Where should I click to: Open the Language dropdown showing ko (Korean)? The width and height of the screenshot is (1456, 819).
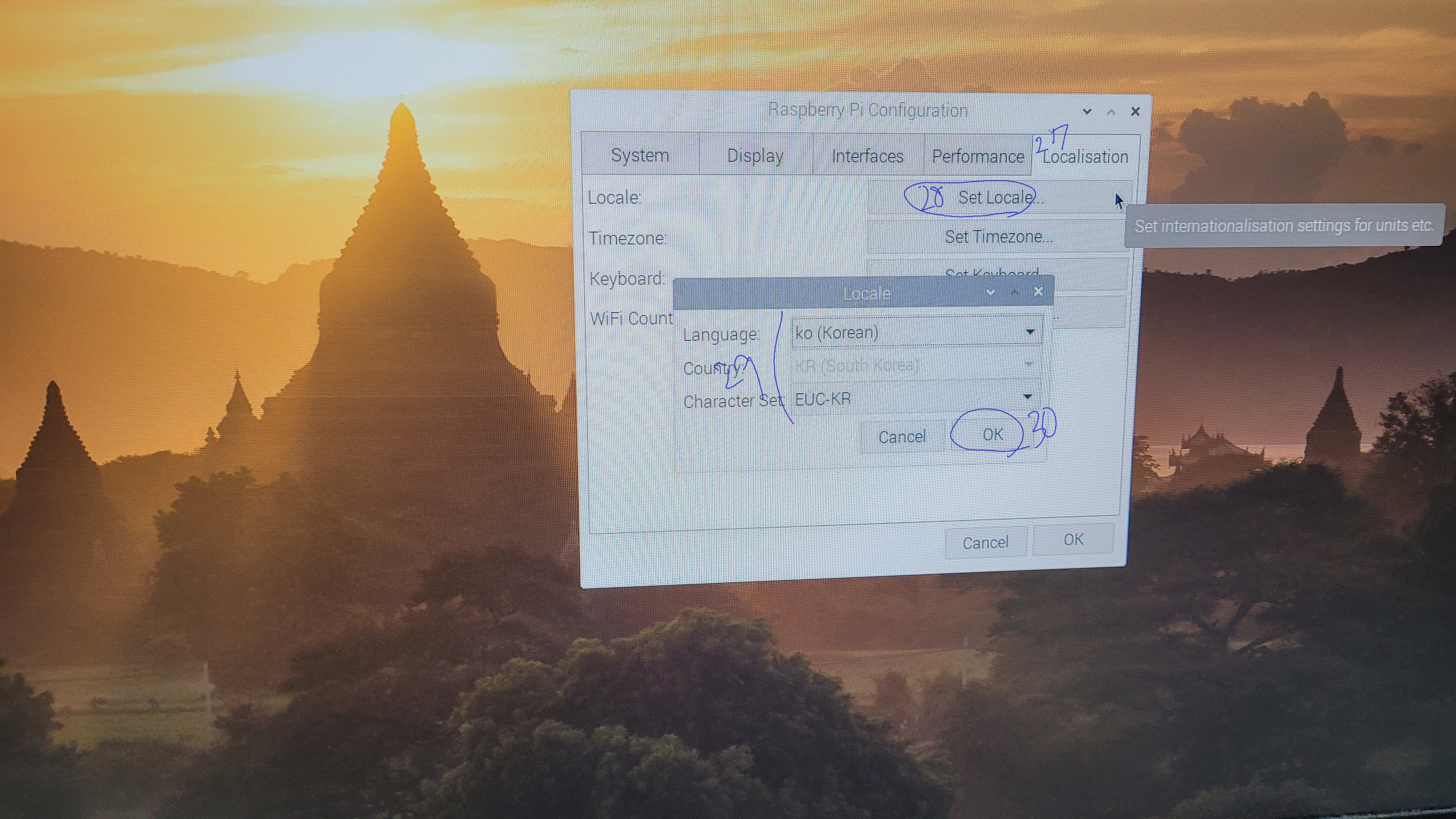(x=916, y=332)
